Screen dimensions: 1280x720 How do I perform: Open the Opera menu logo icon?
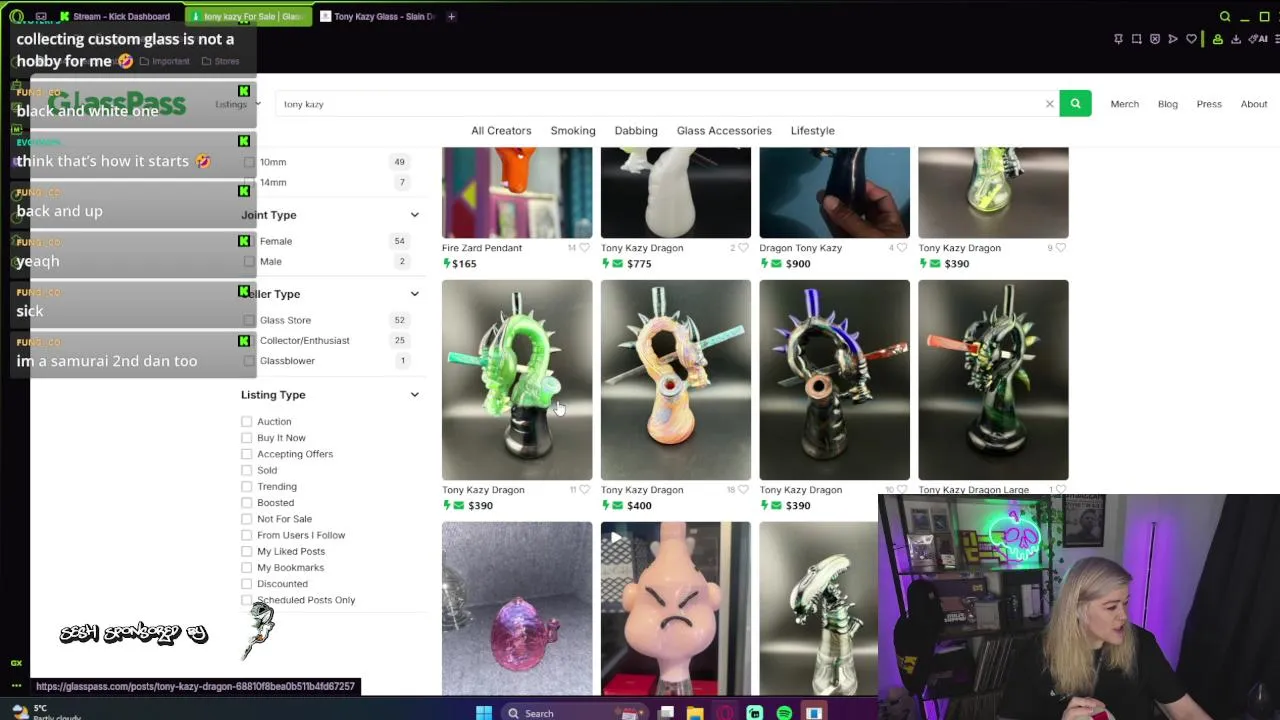click(x=16, y=16)
